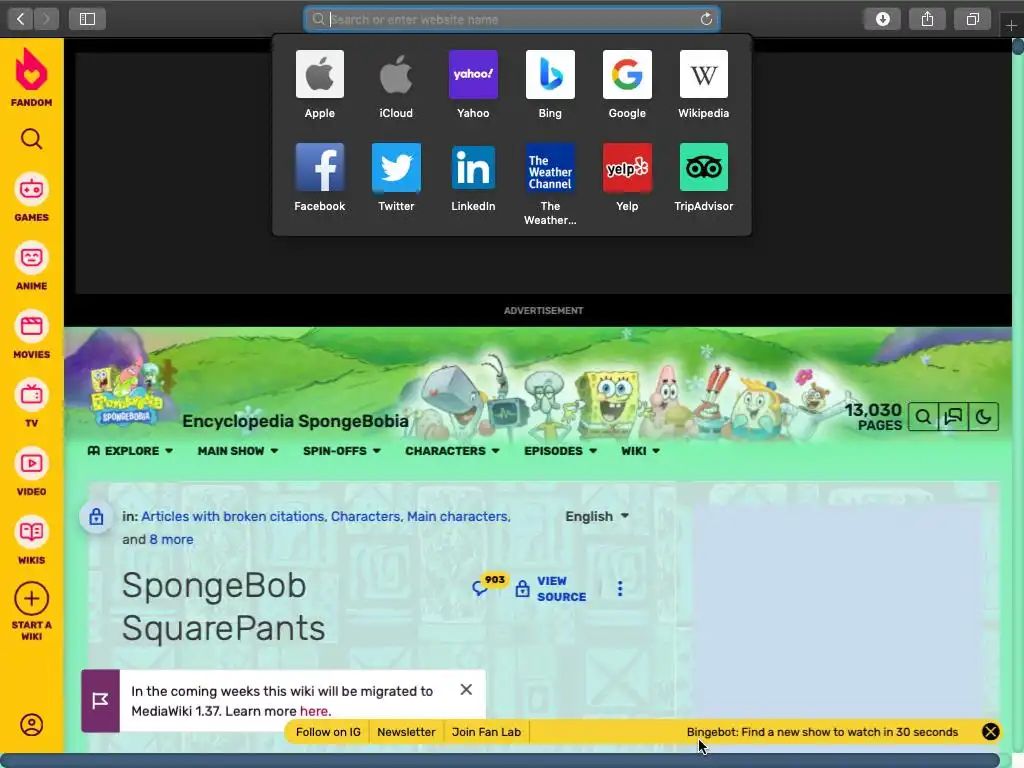Screen dimensions: 1024x768
Task: Open the Games section in Fandom sidebar
Action: point(31,197)
